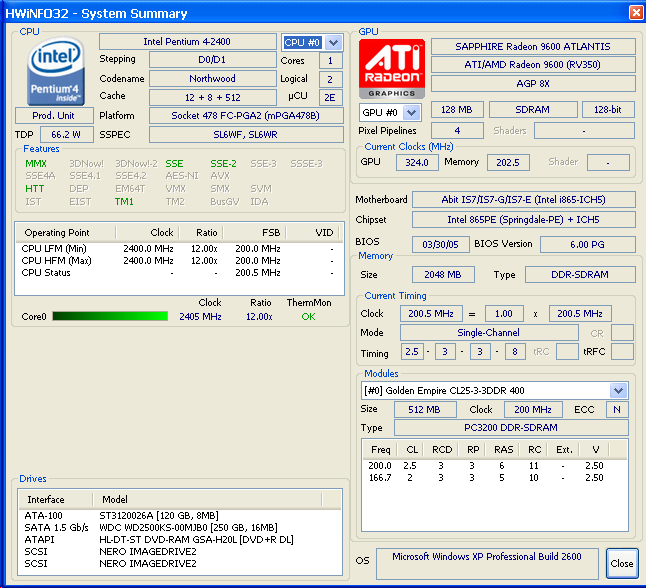Viewport: 646px width, 588px height.
Task: Click the ATI Radeon Graphics logo
Action: pyautogui.click(x=391, y=68)
